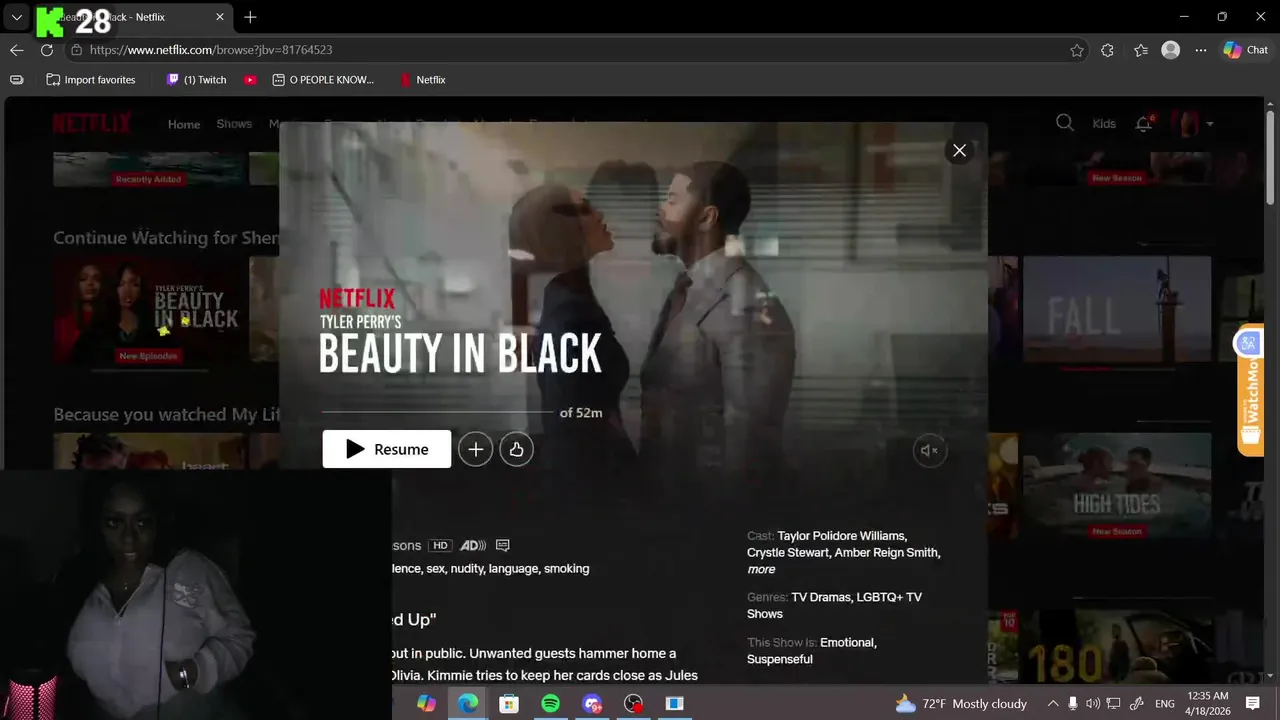Open the Windows notification center

point(1253,704)
